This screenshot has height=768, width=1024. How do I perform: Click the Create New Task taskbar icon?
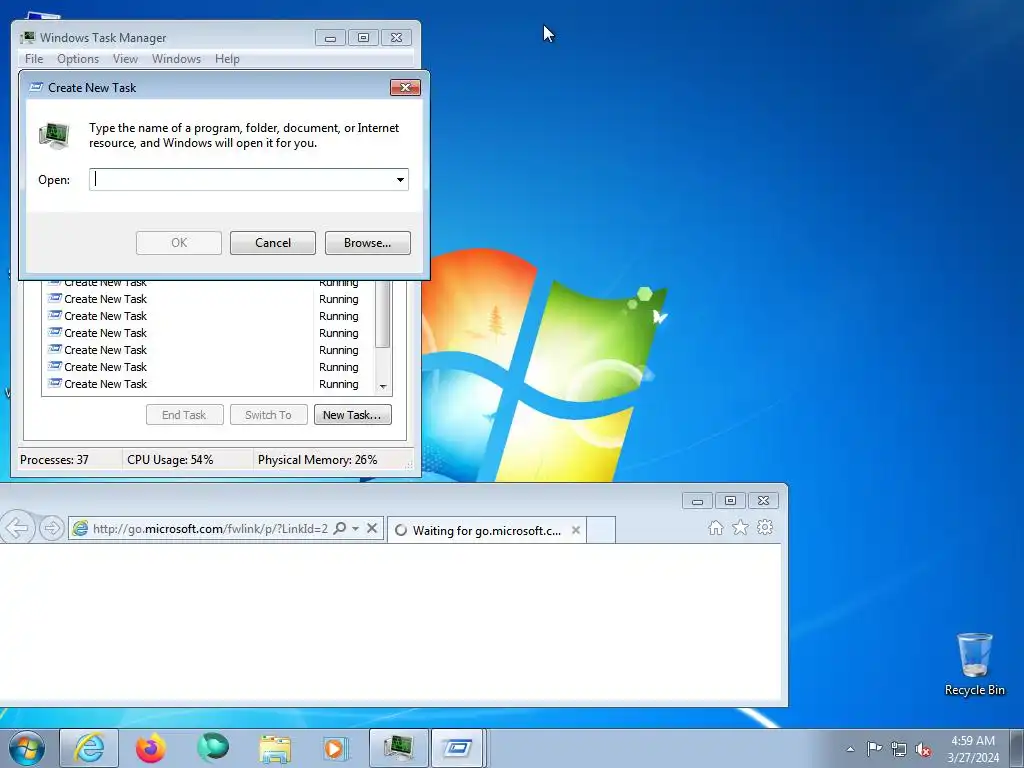coord(457,748)
